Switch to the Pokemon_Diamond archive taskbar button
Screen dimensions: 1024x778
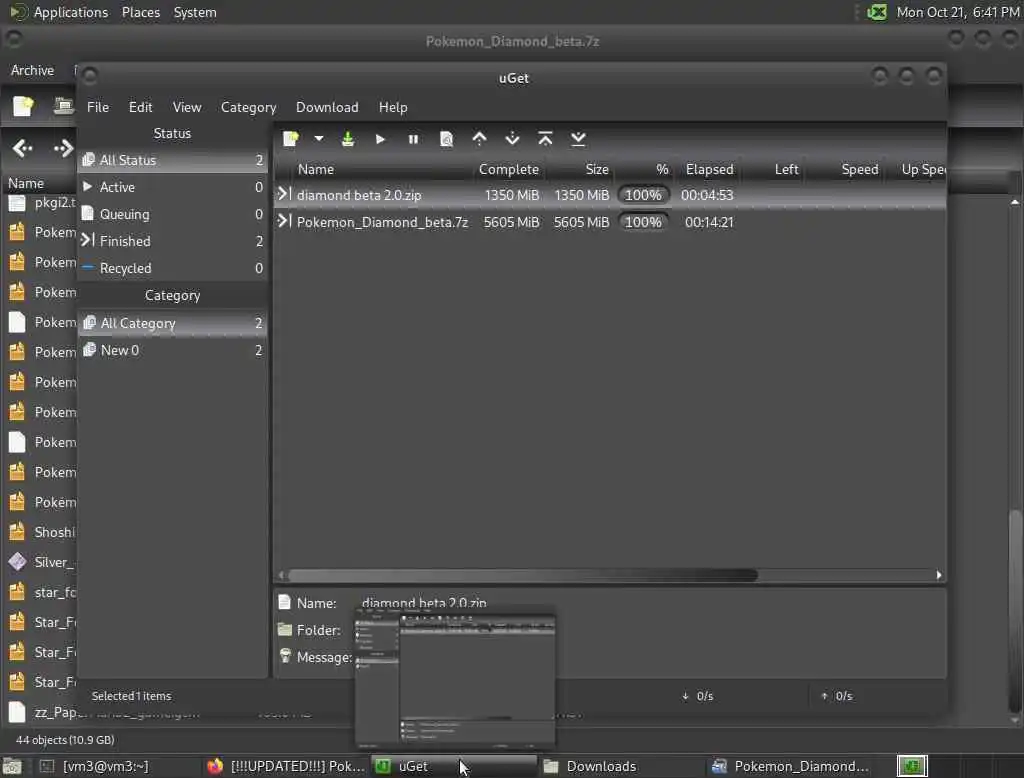[789, 766]
